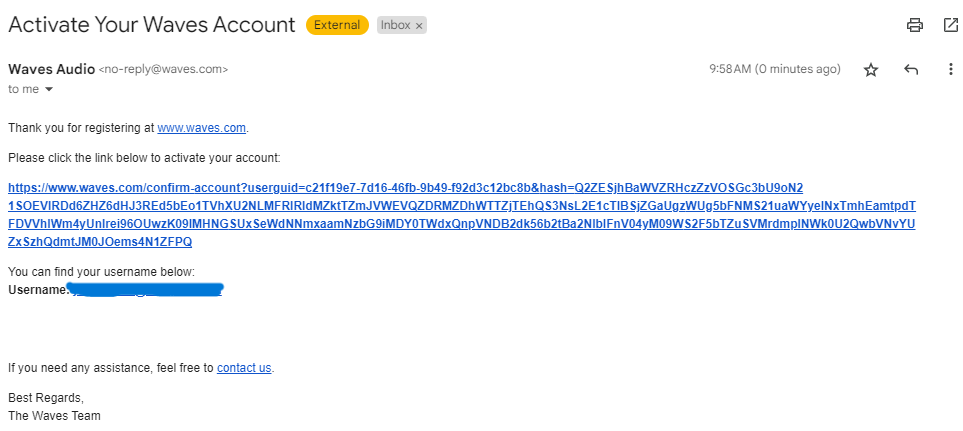Click the redacted username value
The width and height of the screenshot is (963, 431).
click(146, 290)
